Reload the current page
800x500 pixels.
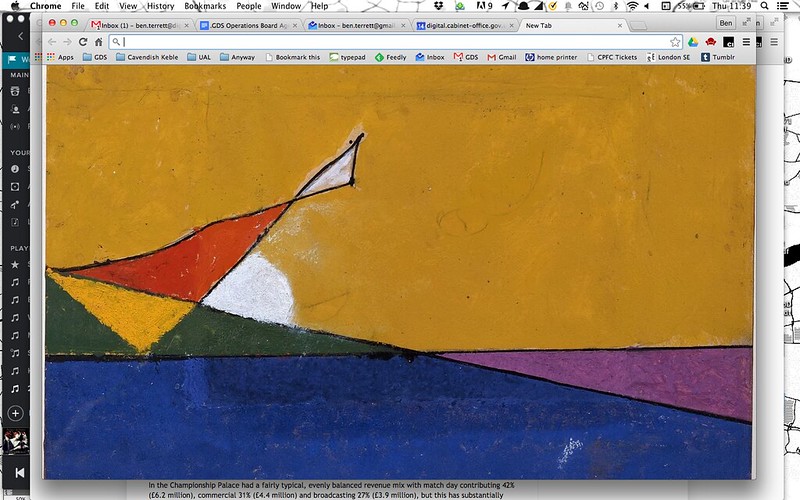[x=83, y=42]
